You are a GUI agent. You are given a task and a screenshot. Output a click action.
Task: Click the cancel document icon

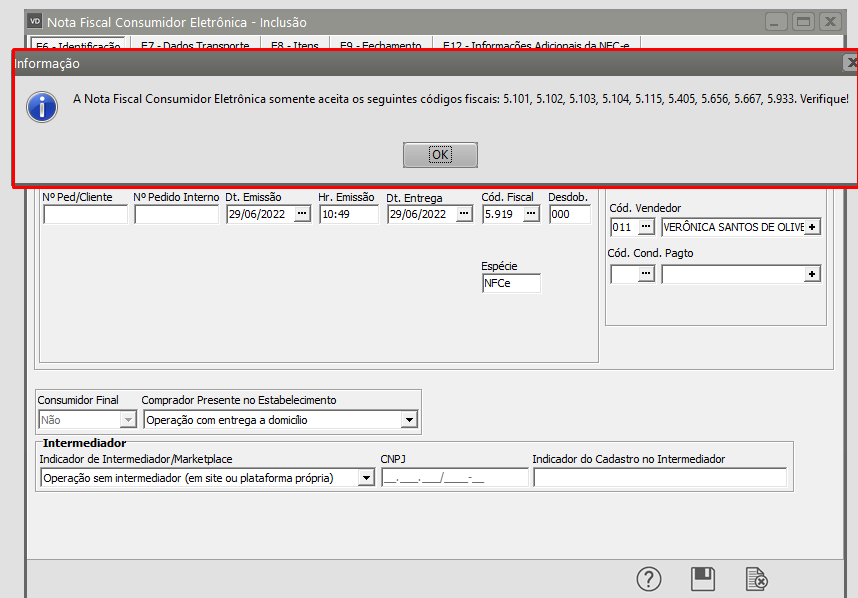point(757,579)
